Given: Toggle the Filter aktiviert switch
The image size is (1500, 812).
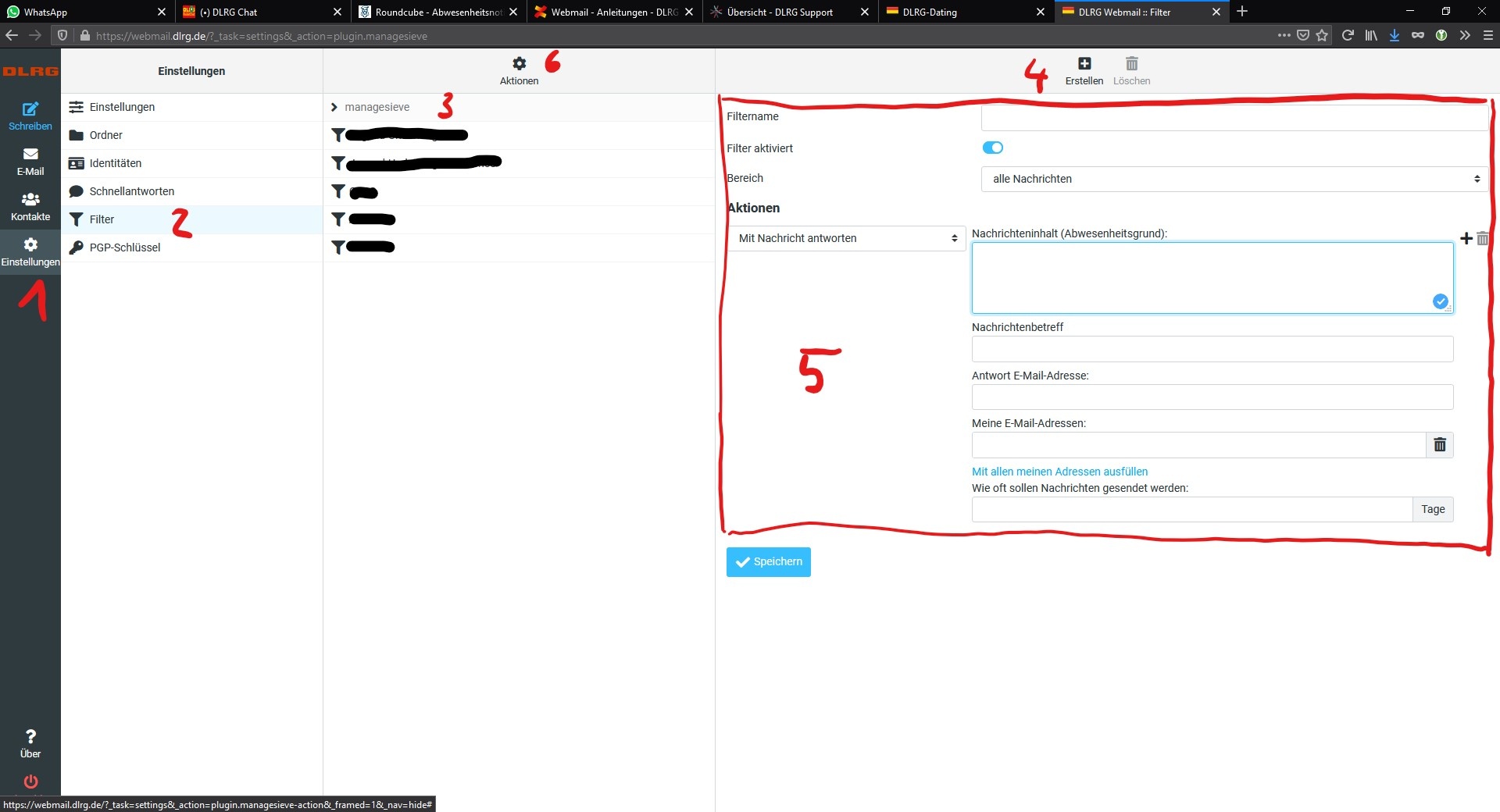Looking at the screenshot, I should 992,148.
